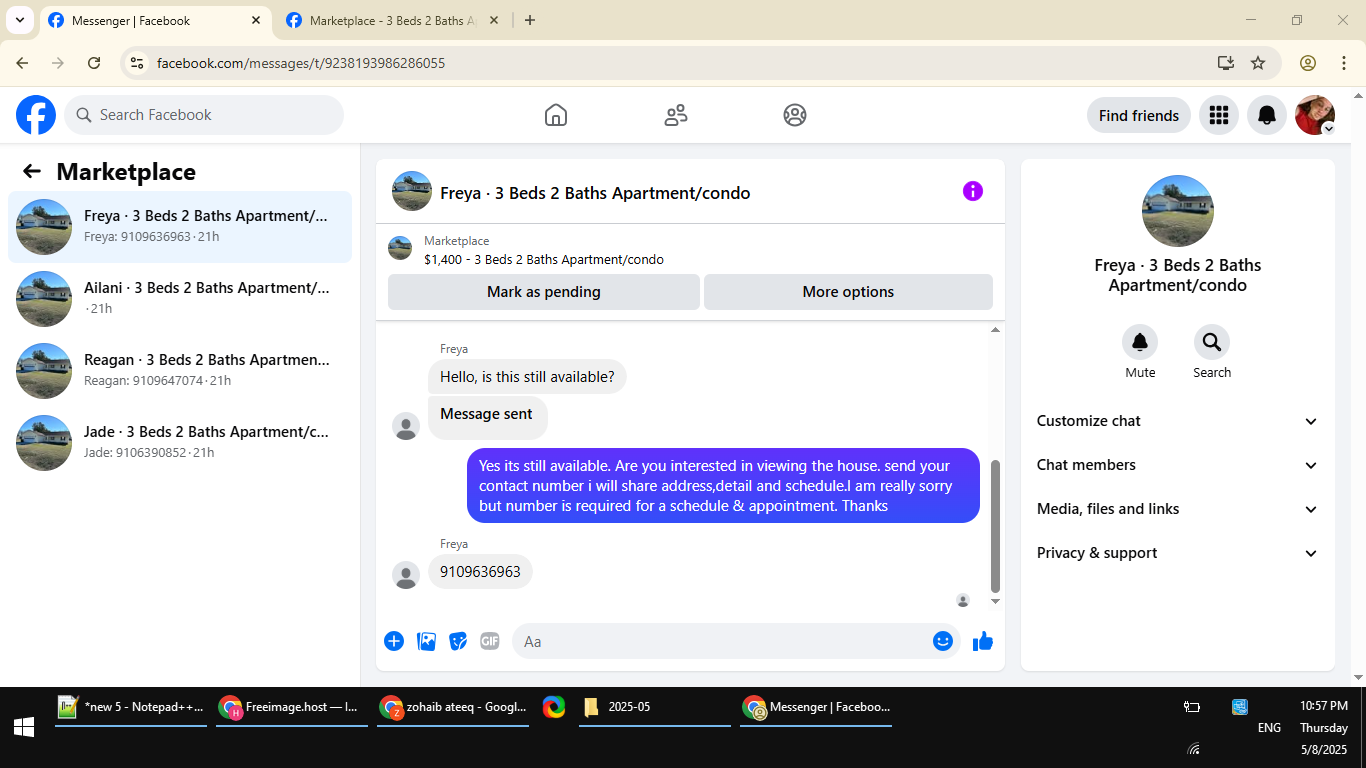This screenshot has width=1366, height=768.
Task: Switch to the Messenger | Facebook tab
Action: [155, 20]
